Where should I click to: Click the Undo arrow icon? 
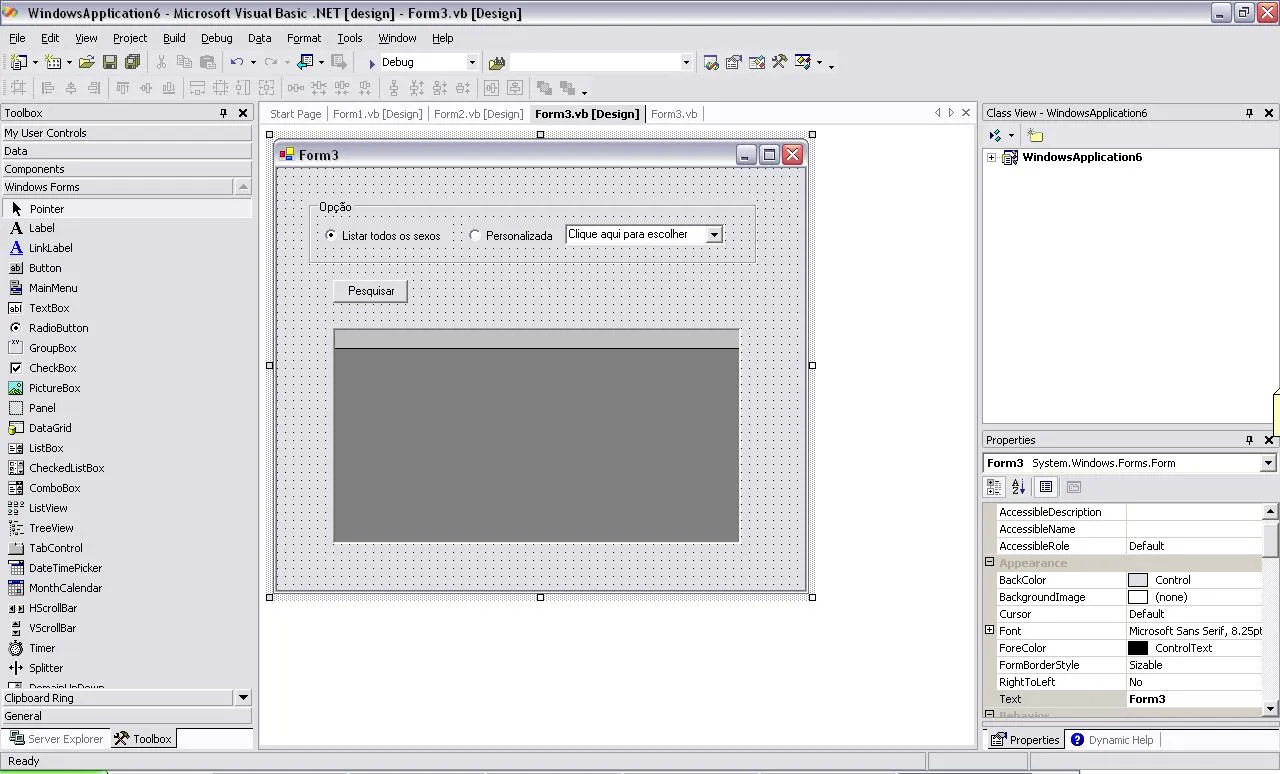236,62
